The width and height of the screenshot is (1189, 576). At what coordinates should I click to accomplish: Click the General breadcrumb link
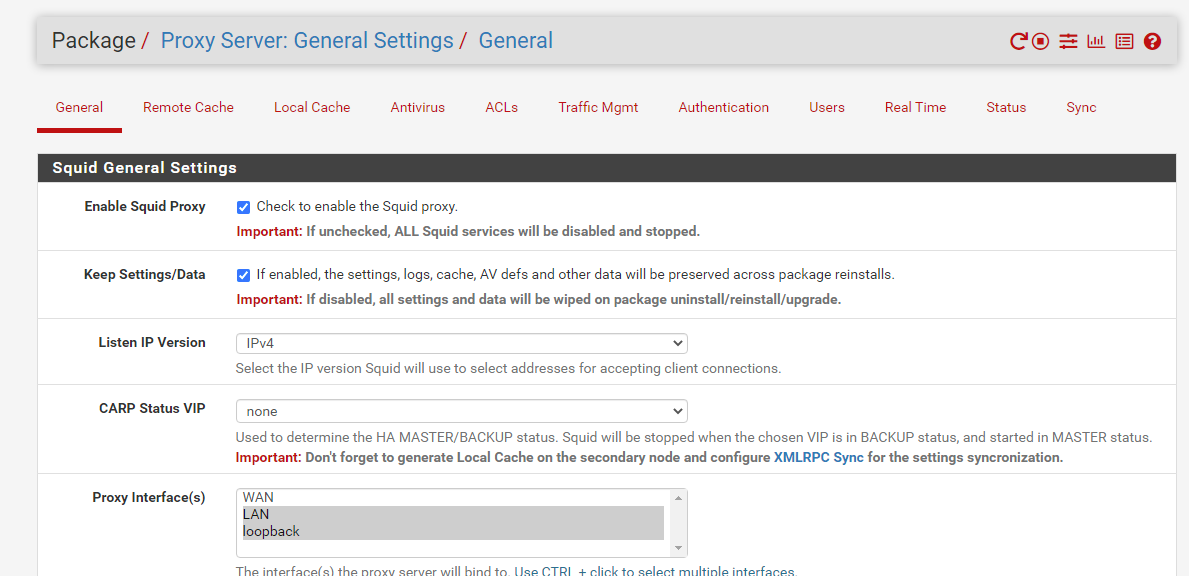pyautogui.click(x=516, y=40)
